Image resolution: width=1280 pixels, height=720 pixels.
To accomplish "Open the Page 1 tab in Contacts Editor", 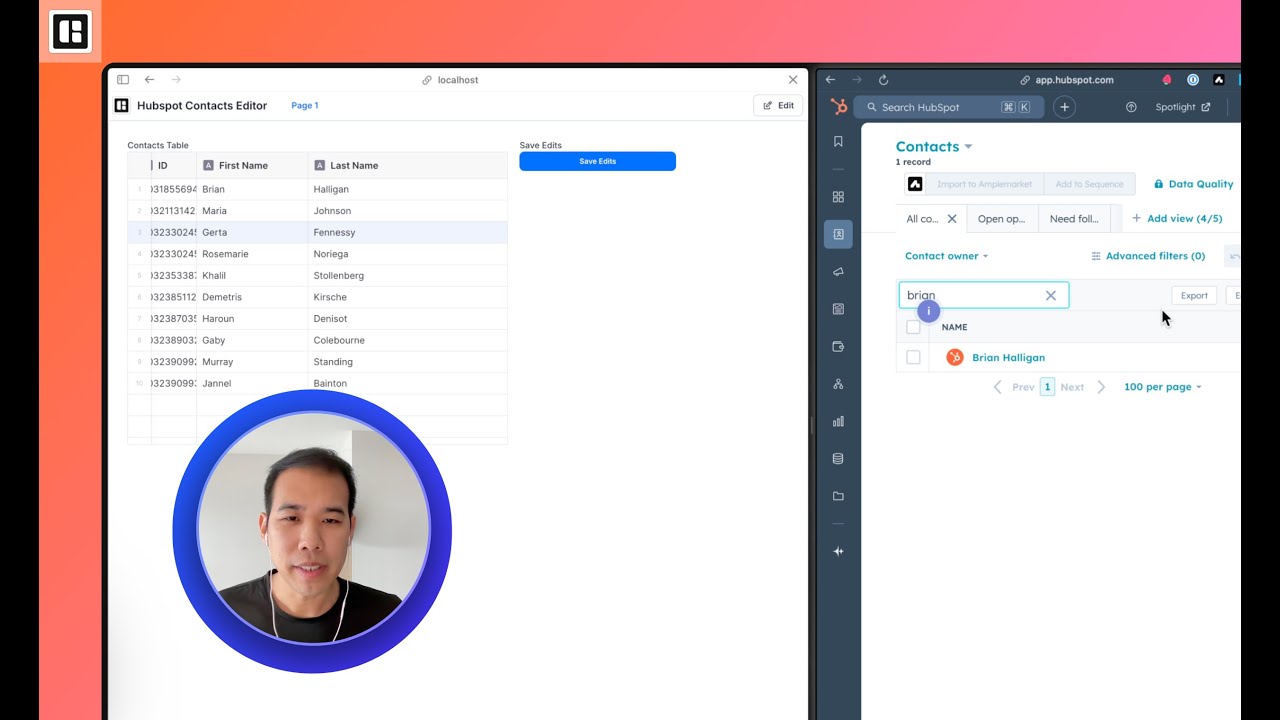I will 304,105.
